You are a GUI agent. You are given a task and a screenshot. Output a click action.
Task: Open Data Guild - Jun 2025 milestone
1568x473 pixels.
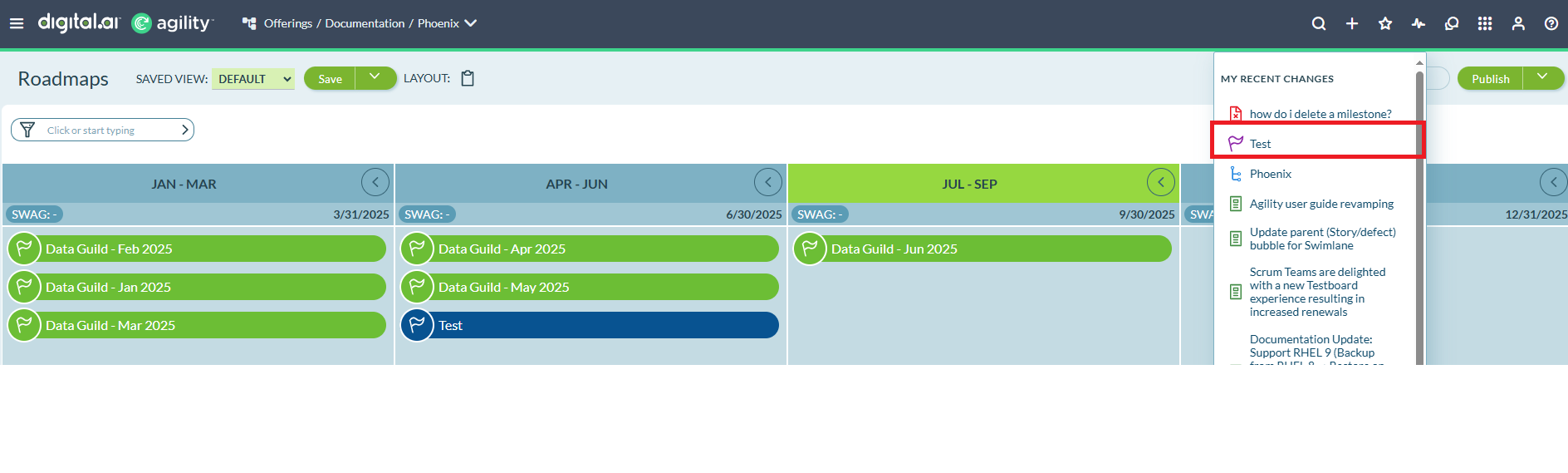pos(982,249)
